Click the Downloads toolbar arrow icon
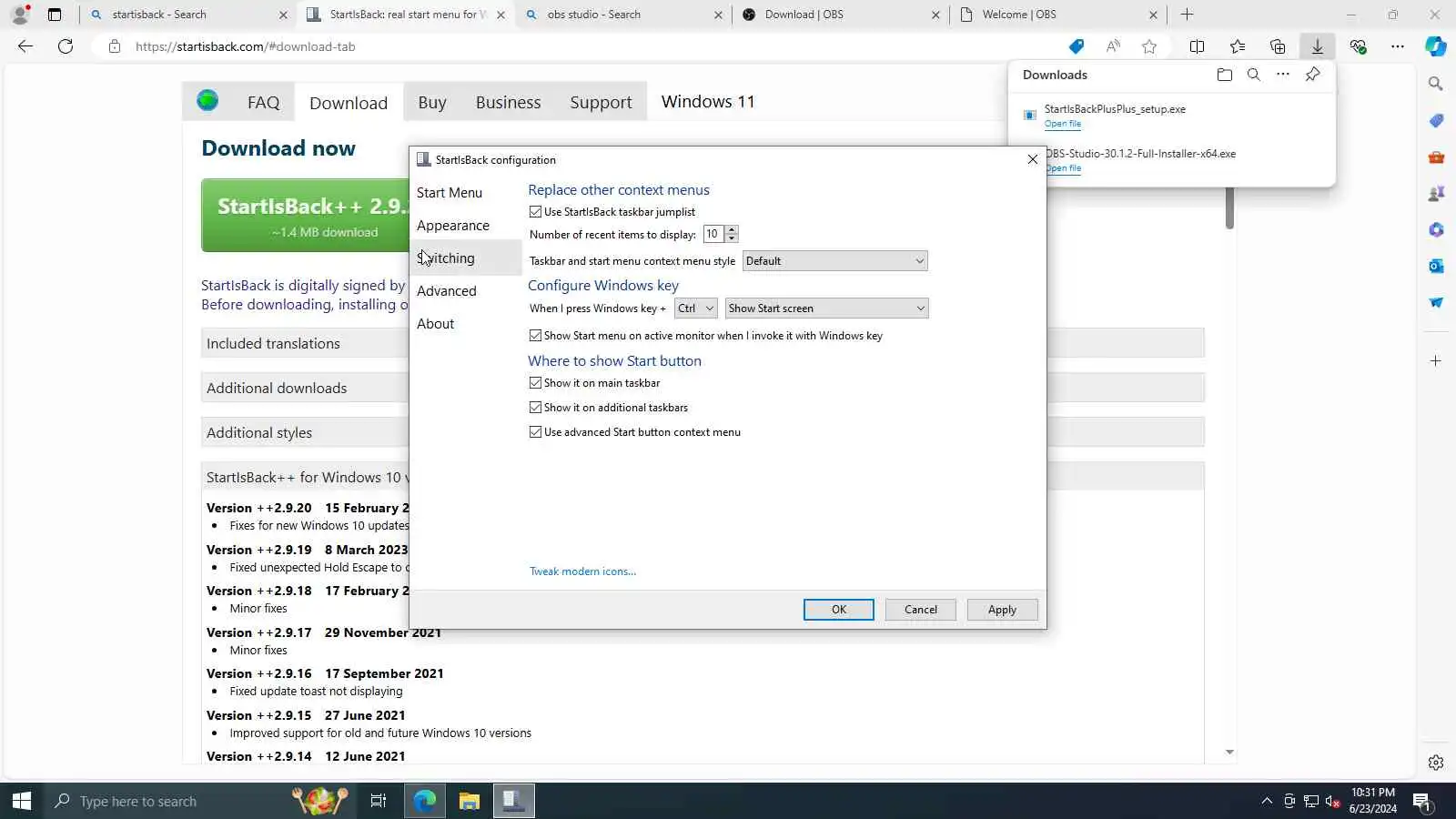1456x819 pixels. [1317, 46]
